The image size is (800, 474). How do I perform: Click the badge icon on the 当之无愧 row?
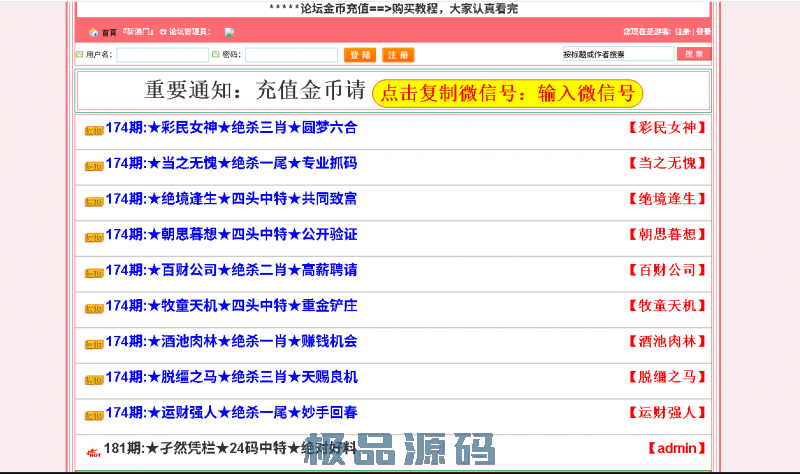pos(94,167)
